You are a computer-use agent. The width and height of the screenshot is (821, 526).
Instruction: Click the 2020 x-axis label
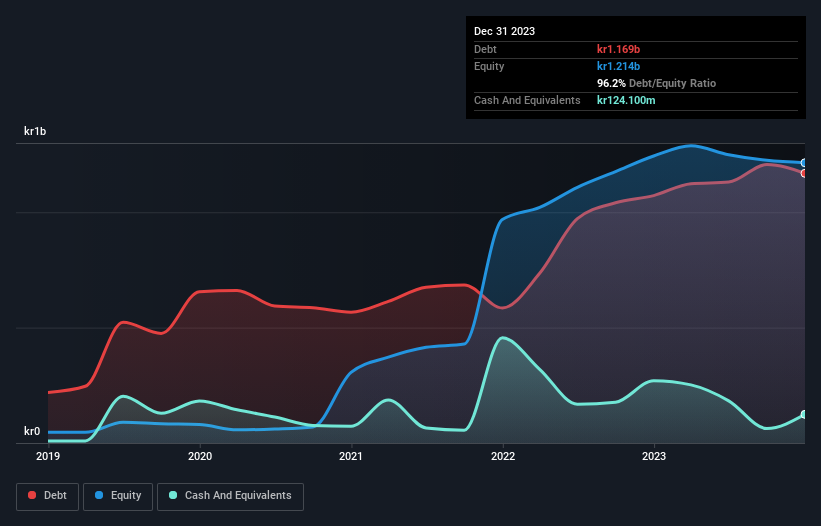pyautogui.click(x=200, y=456)
